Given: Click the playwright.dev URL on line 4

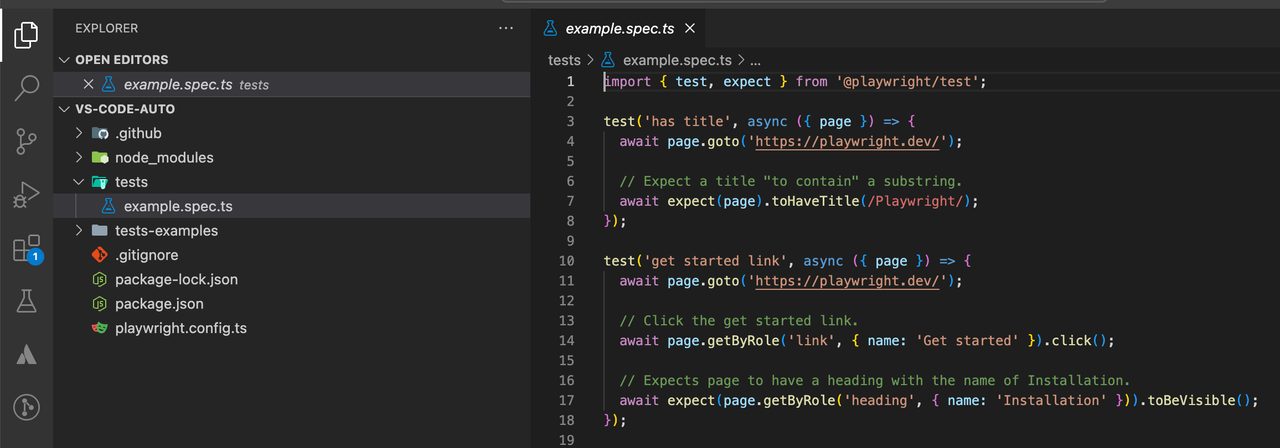Looking at the screenshot, I should click(848, 141).
